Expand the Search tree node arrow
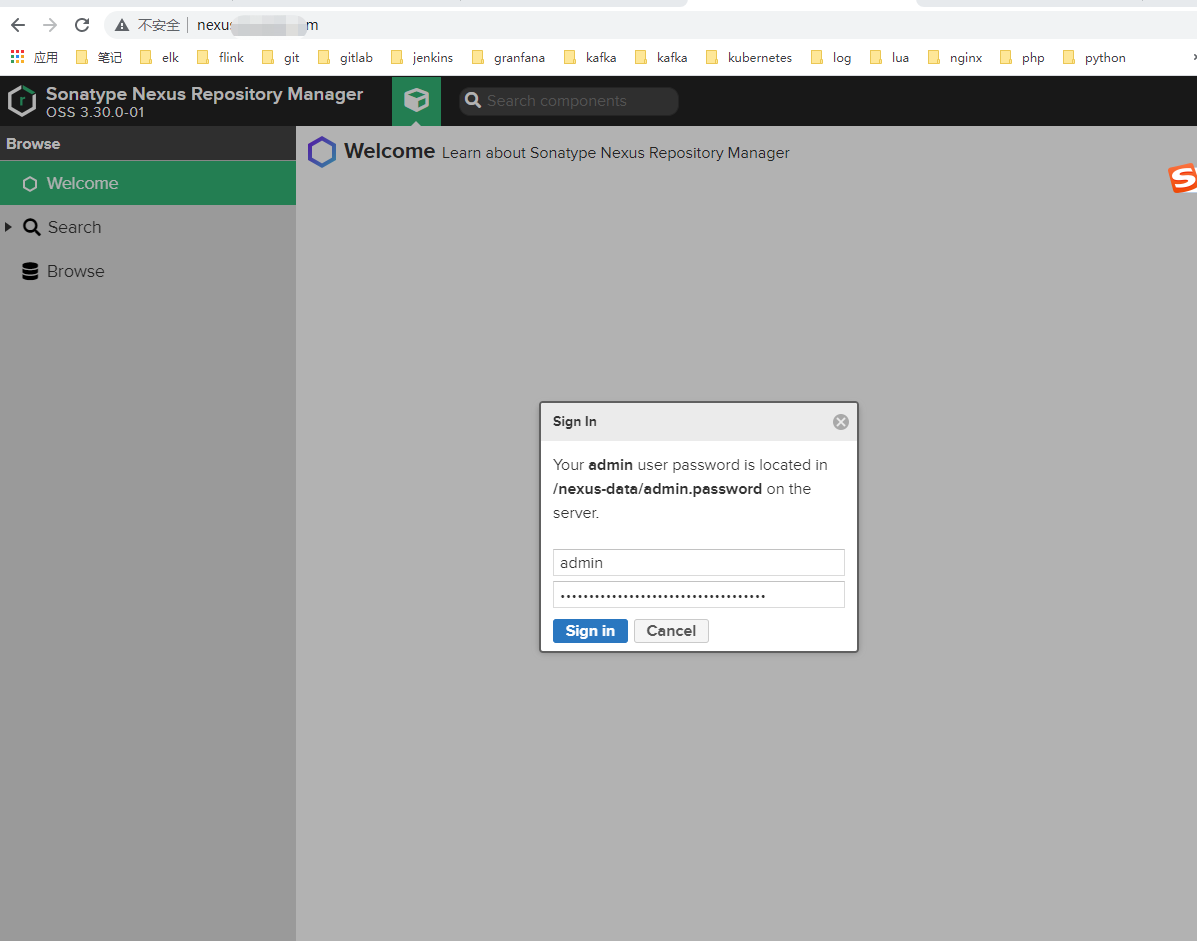 click(x=8, y=227)
